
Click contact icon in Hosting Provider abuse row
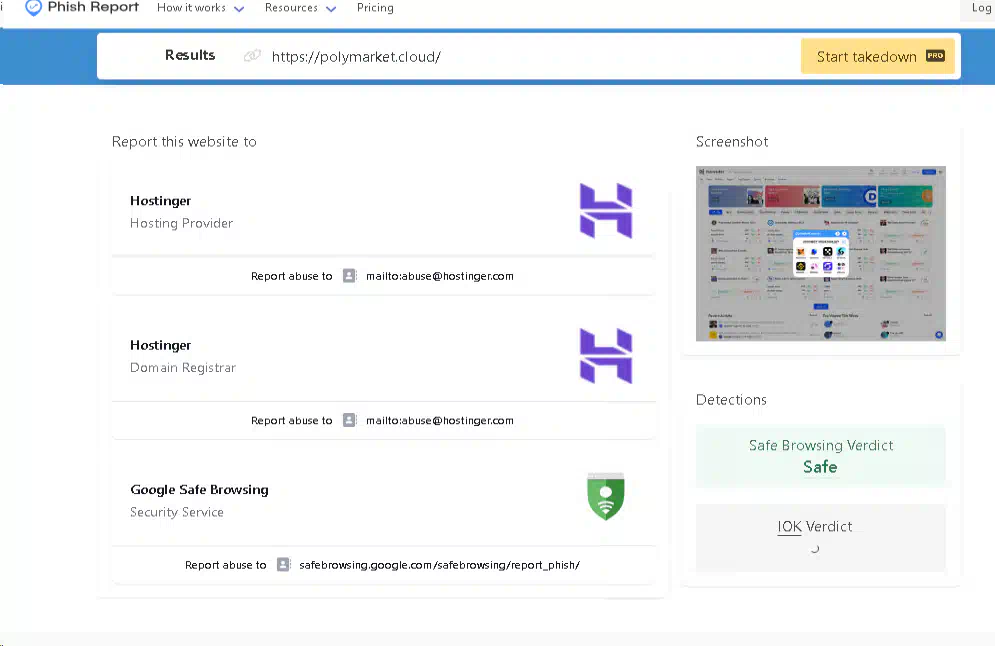[349, 275]
